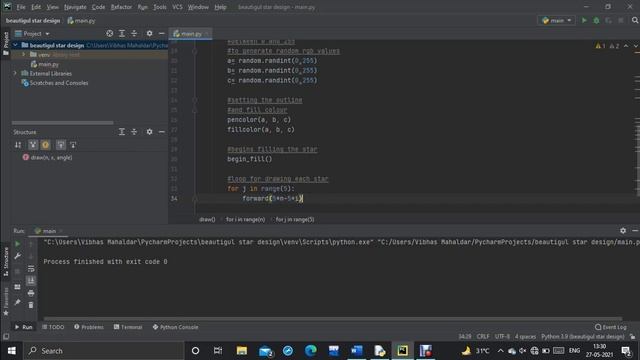Hide the Structure panel with the minus icon
The width and height of the screenshot is (640, 360).
click(162, 132)
